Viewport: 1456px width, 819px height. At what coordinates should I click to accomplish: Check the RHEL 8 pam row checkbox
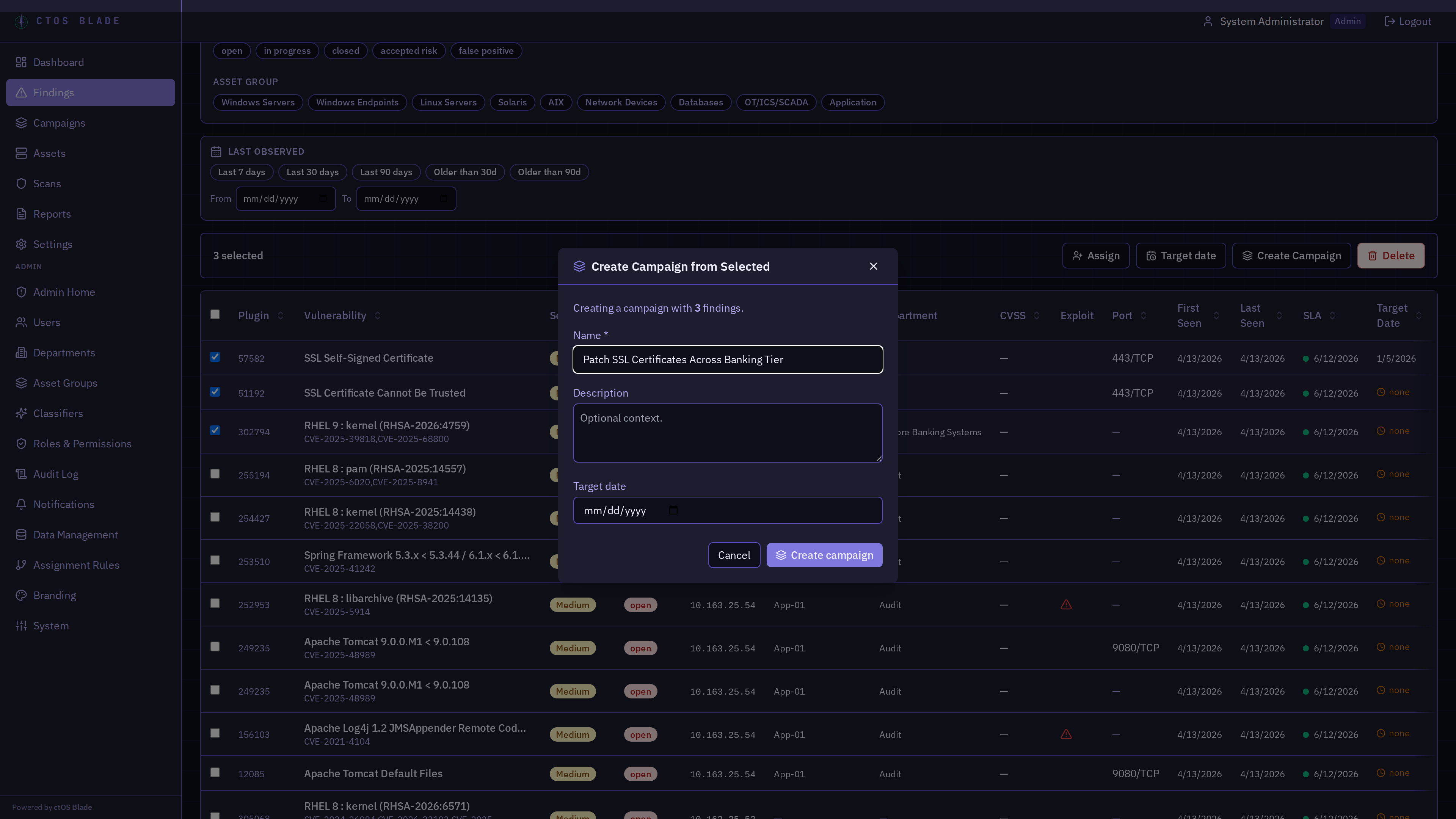pyautogui.click(x=215, y=474)
